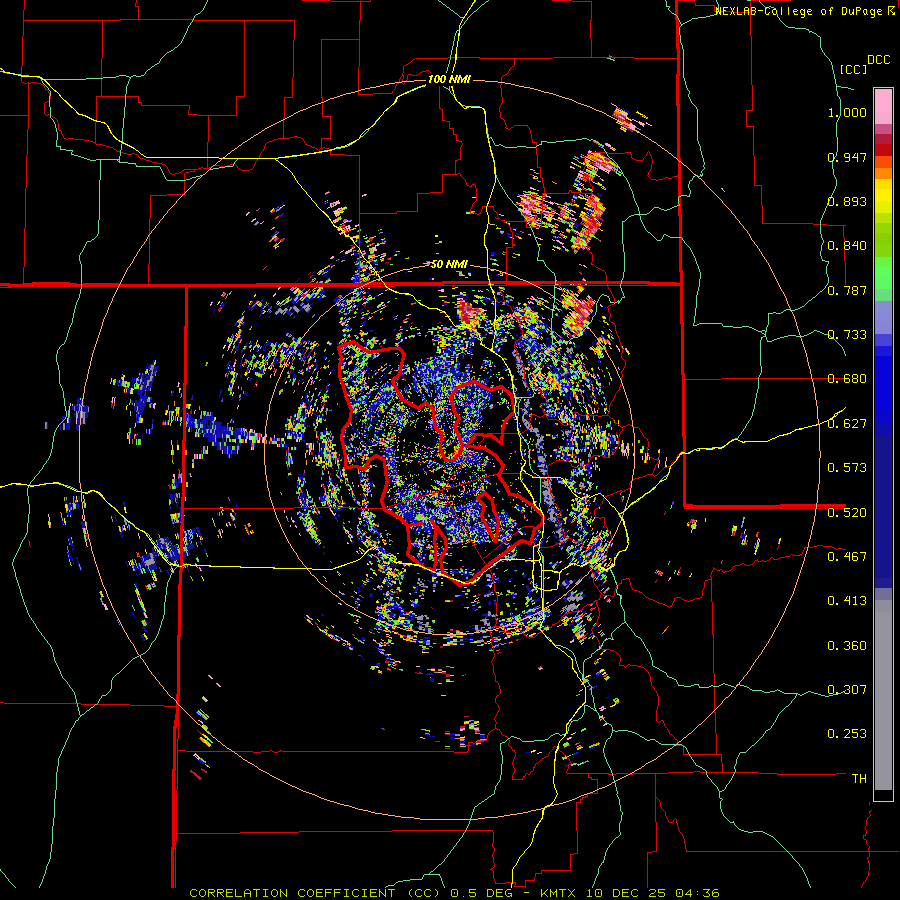Screen dimensions: 900x900
Task: Click the DCC label above the color scale
Action: tap(878, 60)
